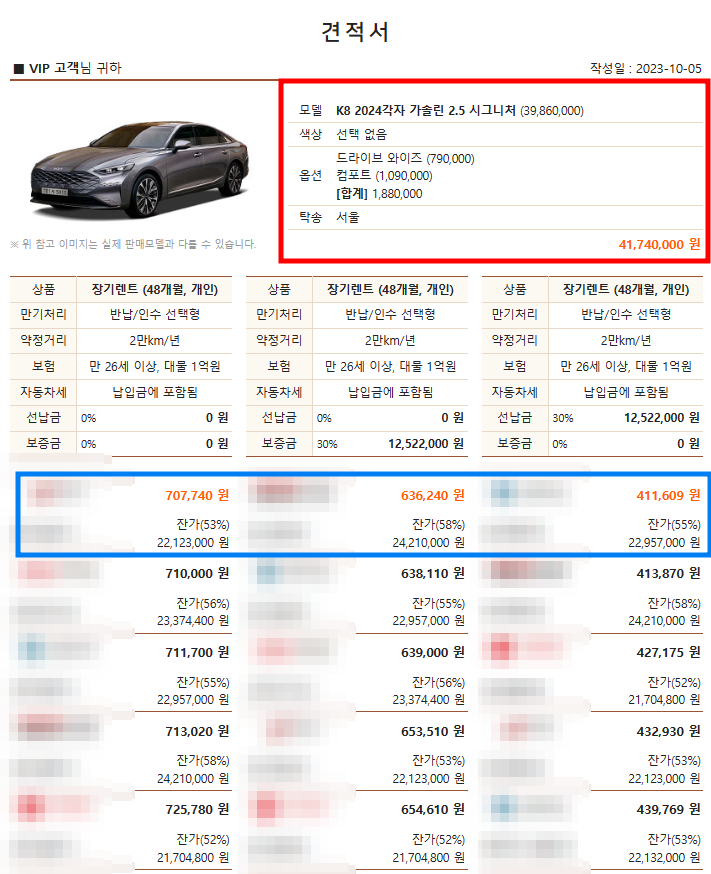Click the total price 41,740,000 원
The width and height of the screenshot is (711, 874).
(659, 244)
